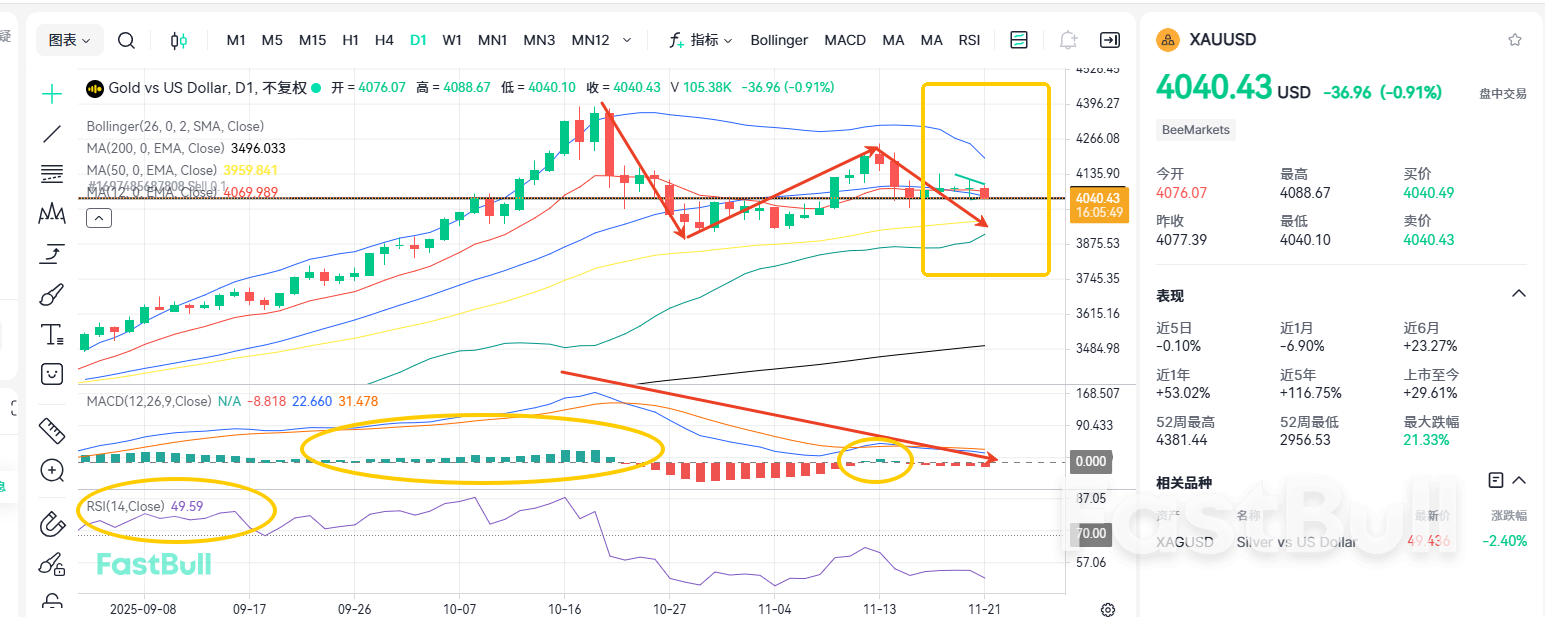Viewport: 1545px width, 617px height.
Task: Open the candlestick chart style selector
Action: coord(179,40)
